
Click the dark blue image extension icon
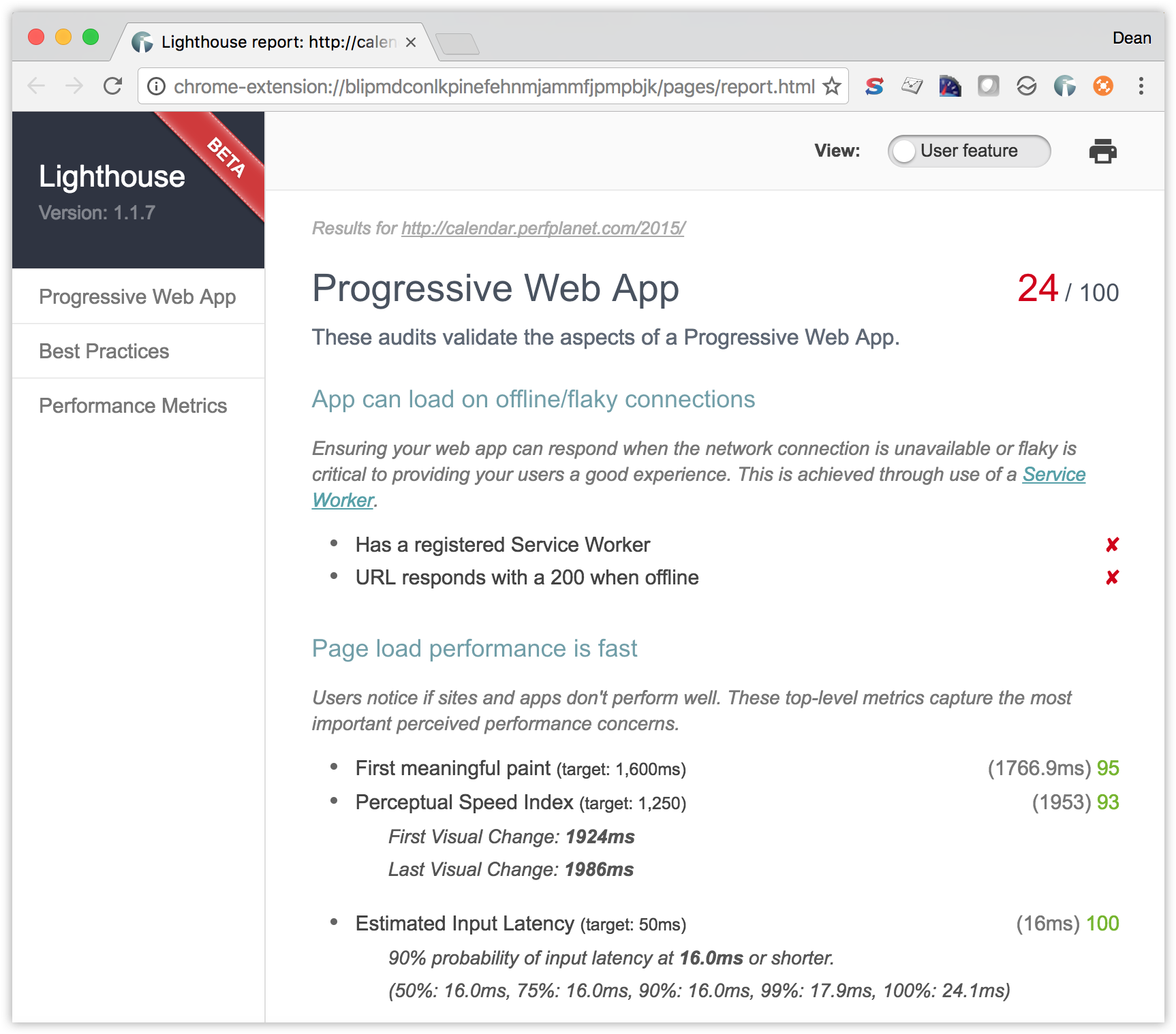950,87
